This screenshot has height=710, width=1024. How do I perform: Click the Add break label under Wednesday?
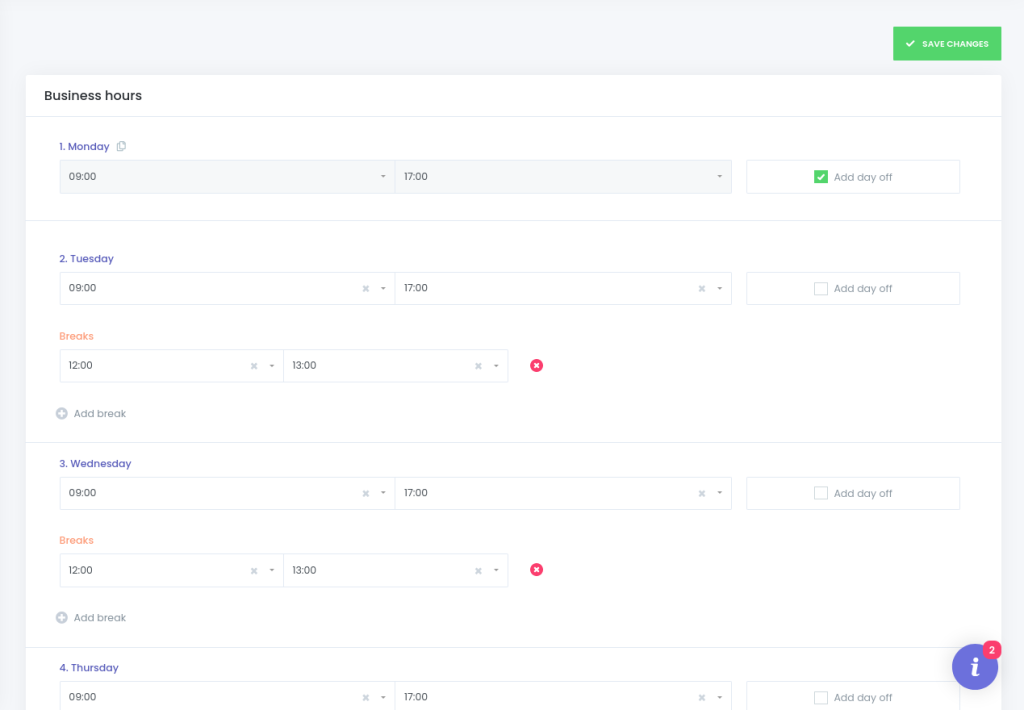100,618
